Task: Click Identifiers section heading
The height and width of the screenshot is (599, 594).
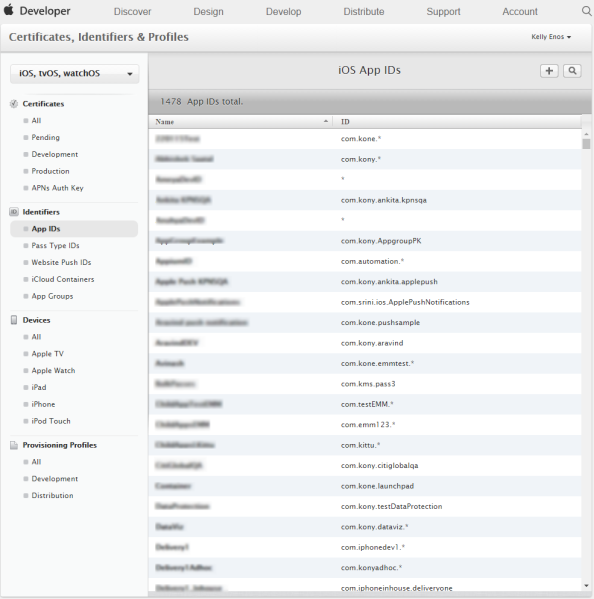Action: pos(41,212)
